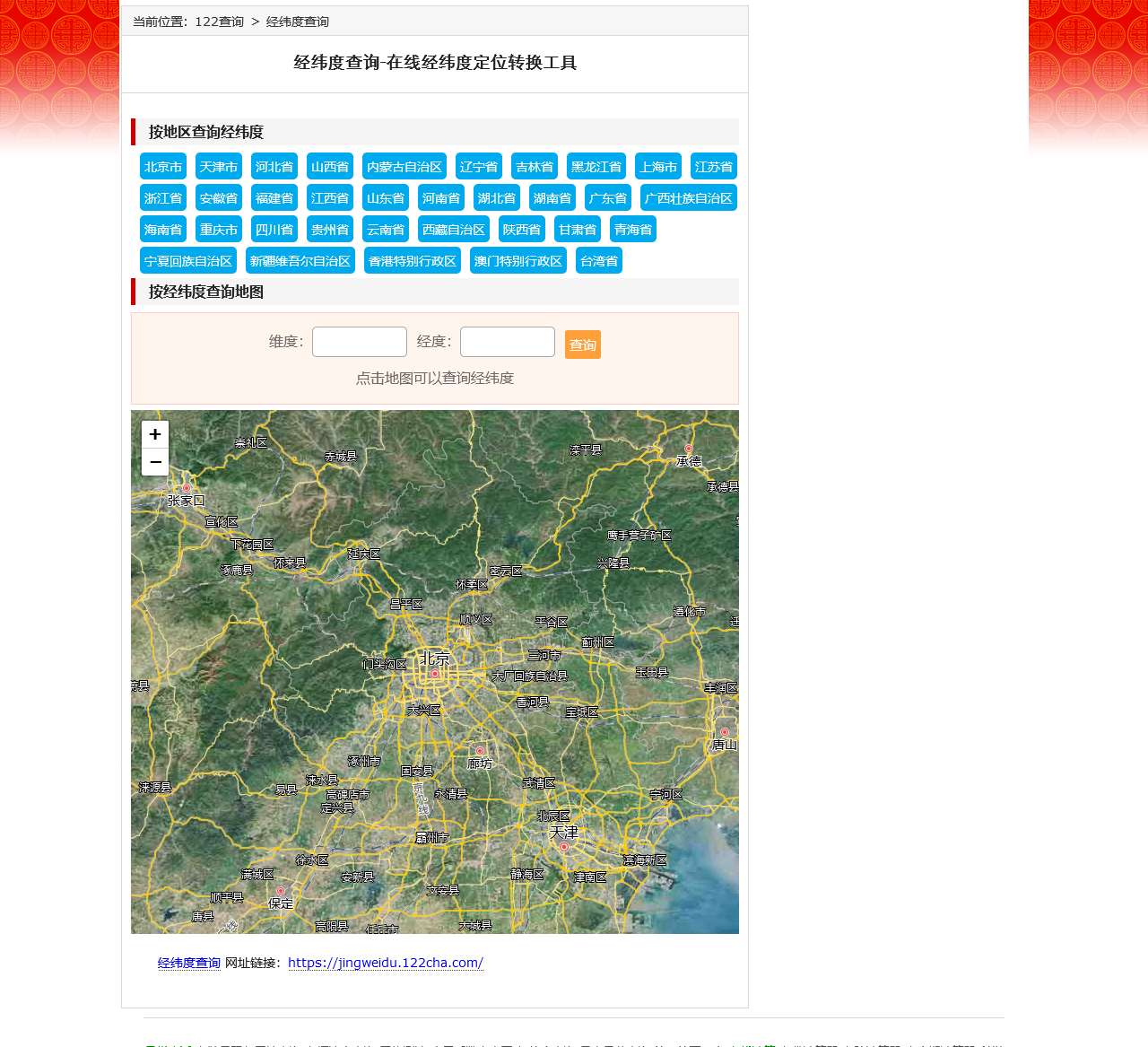This screenshot has width=1148, height=1047.
Task: Click the 查询 query button
Action: (582, 344)
